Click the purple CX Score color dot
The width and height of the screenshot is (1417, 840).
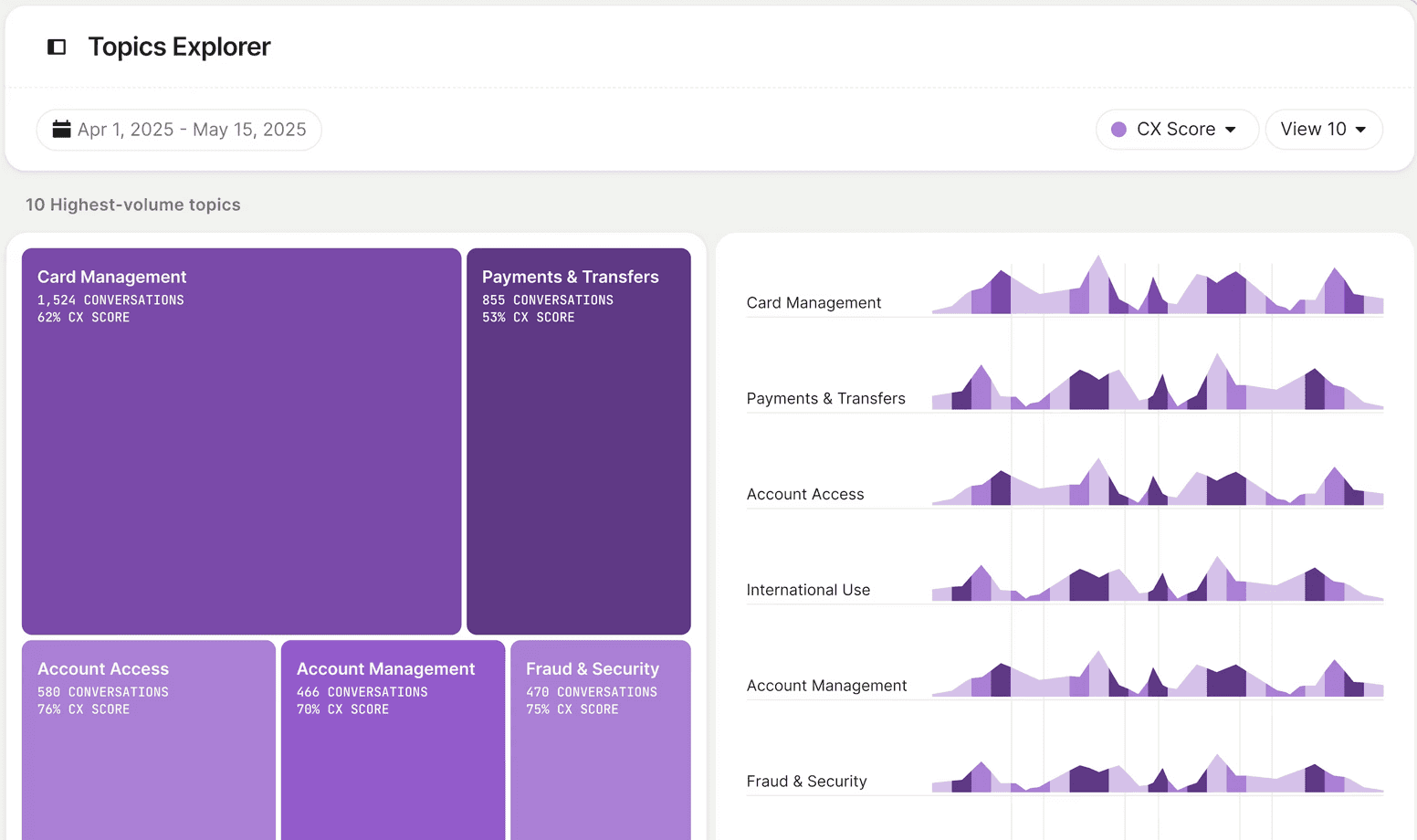[1118, 130]
